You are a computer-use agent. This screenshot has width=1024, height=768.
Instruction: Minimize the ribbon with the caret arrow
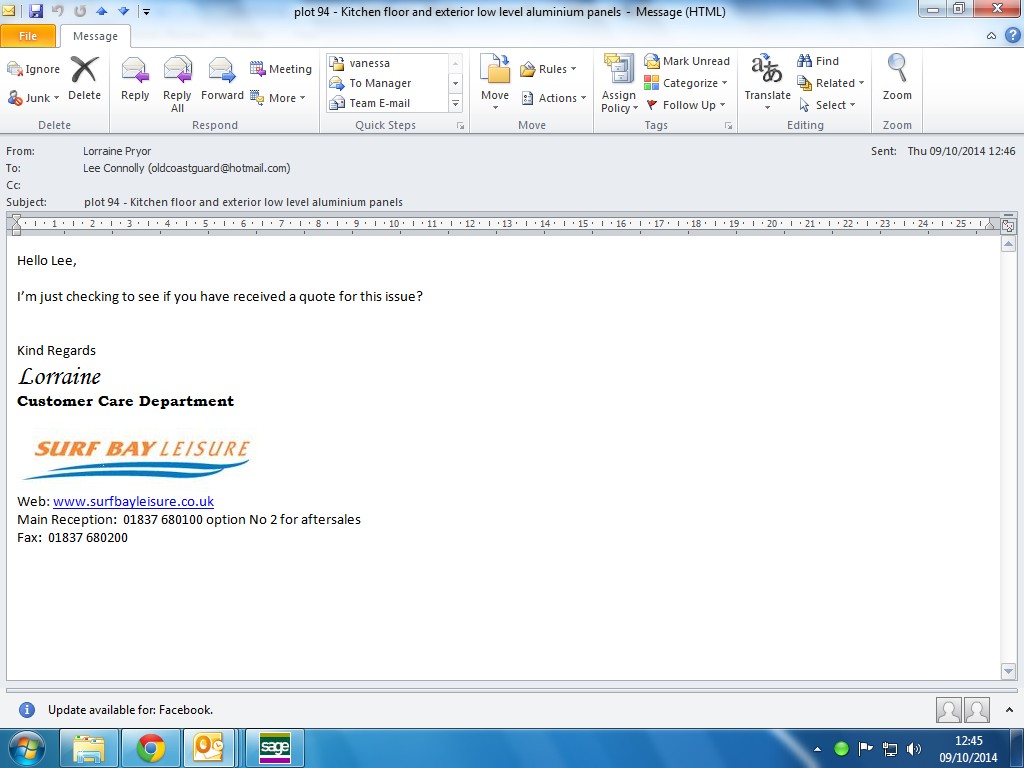(991, 35)
